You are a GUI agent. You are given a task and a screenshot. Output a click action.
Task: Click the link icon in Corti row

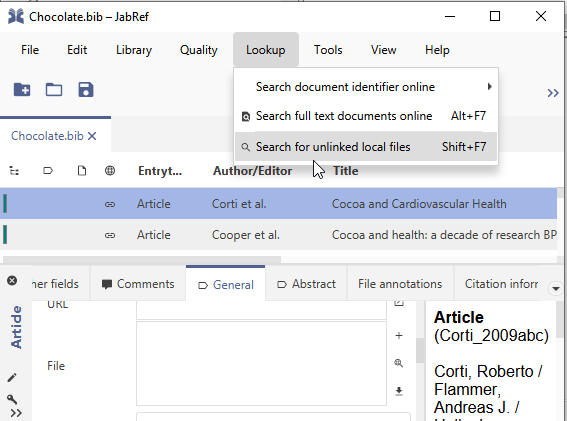coord(110,204)
